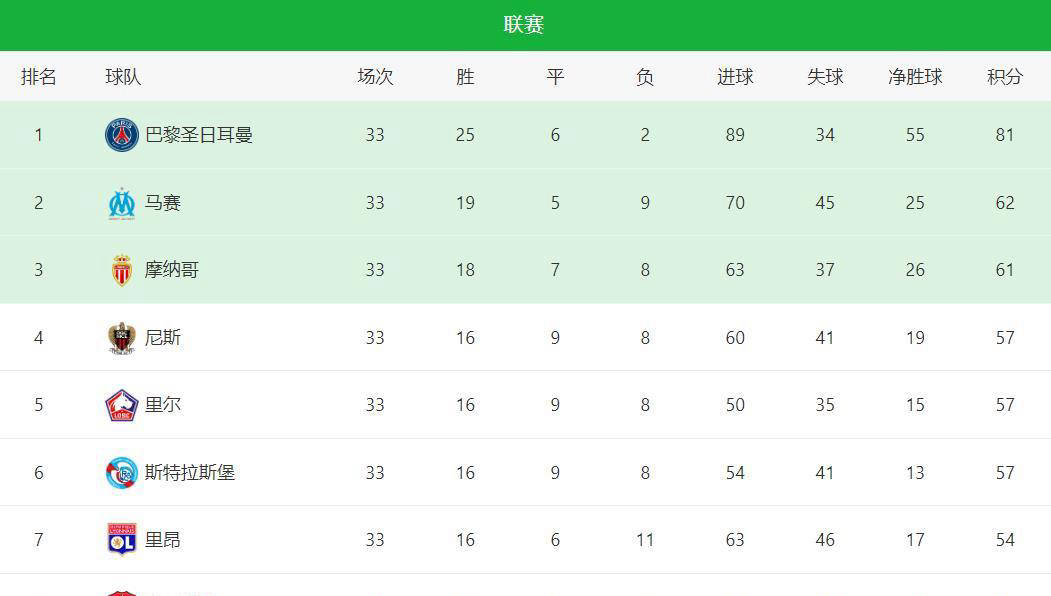Click the 失球 column header
The image size is (1051, 596).
coord(825,77)
